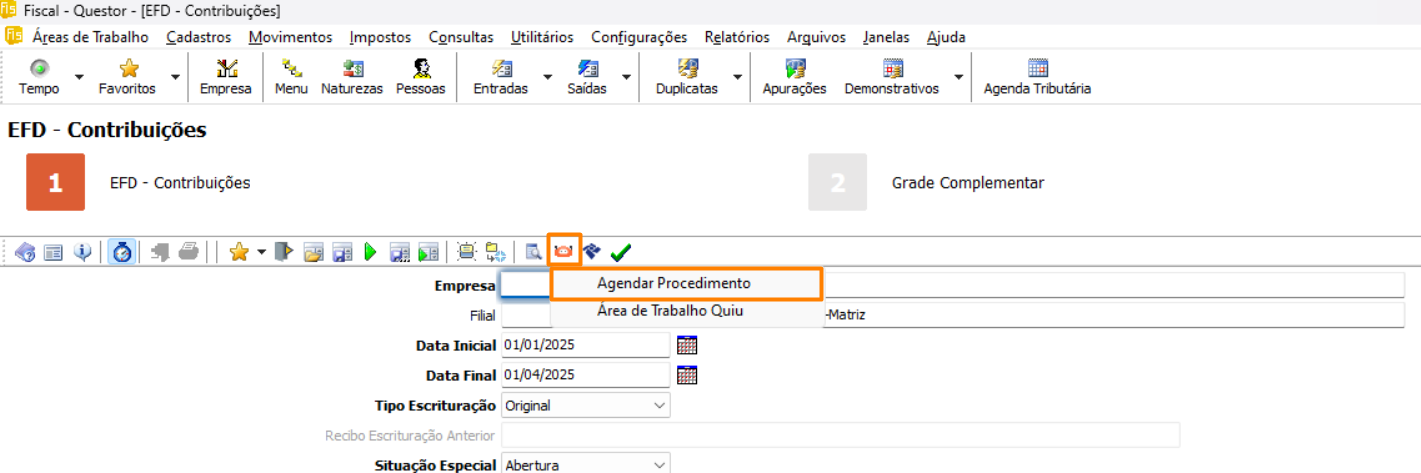Expand the Demonstrativos dropdown arrow
The image size is (1421, 473).
click(x=959, y=77)
